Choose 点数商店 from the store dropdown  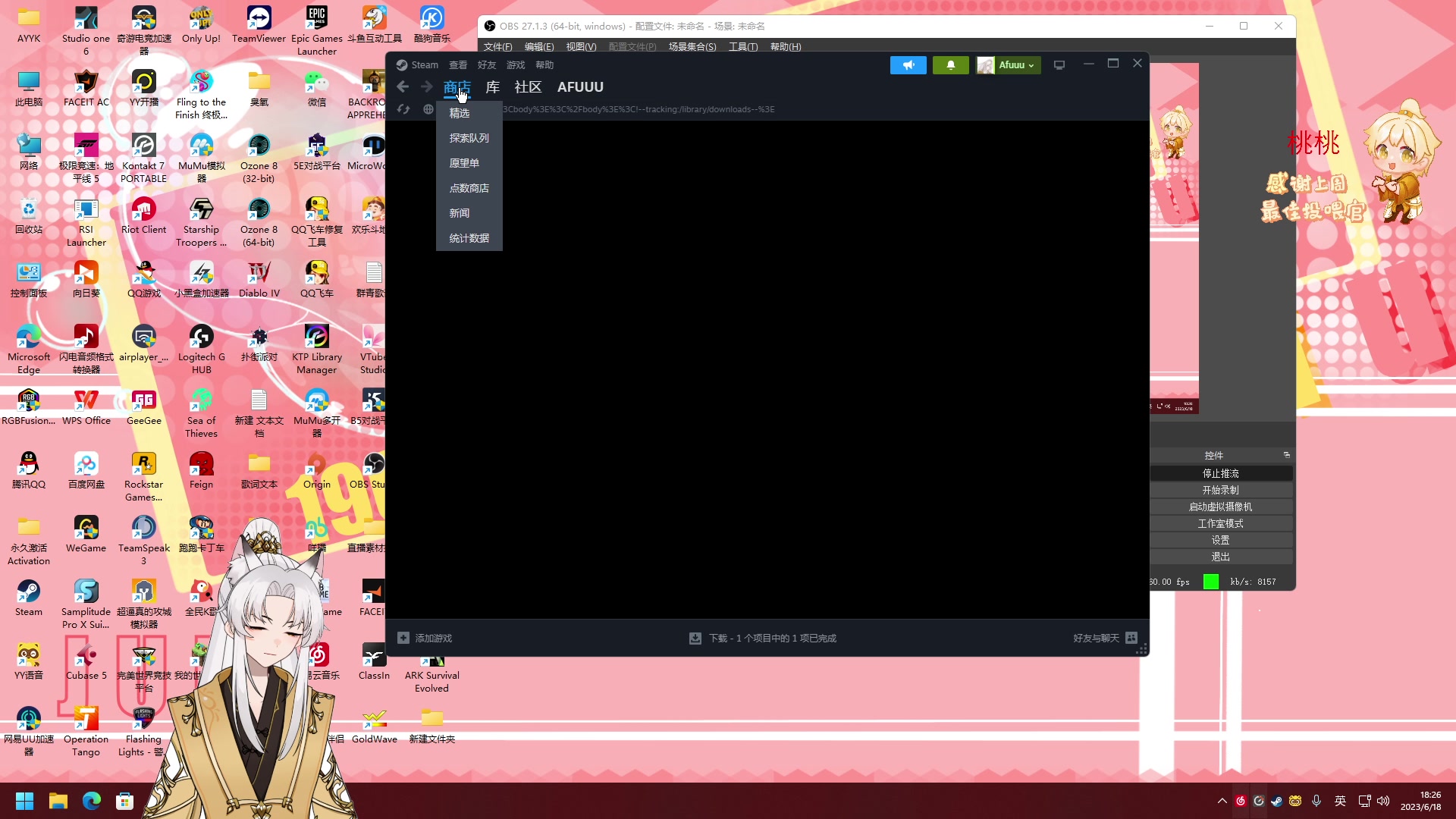[469, 189]
